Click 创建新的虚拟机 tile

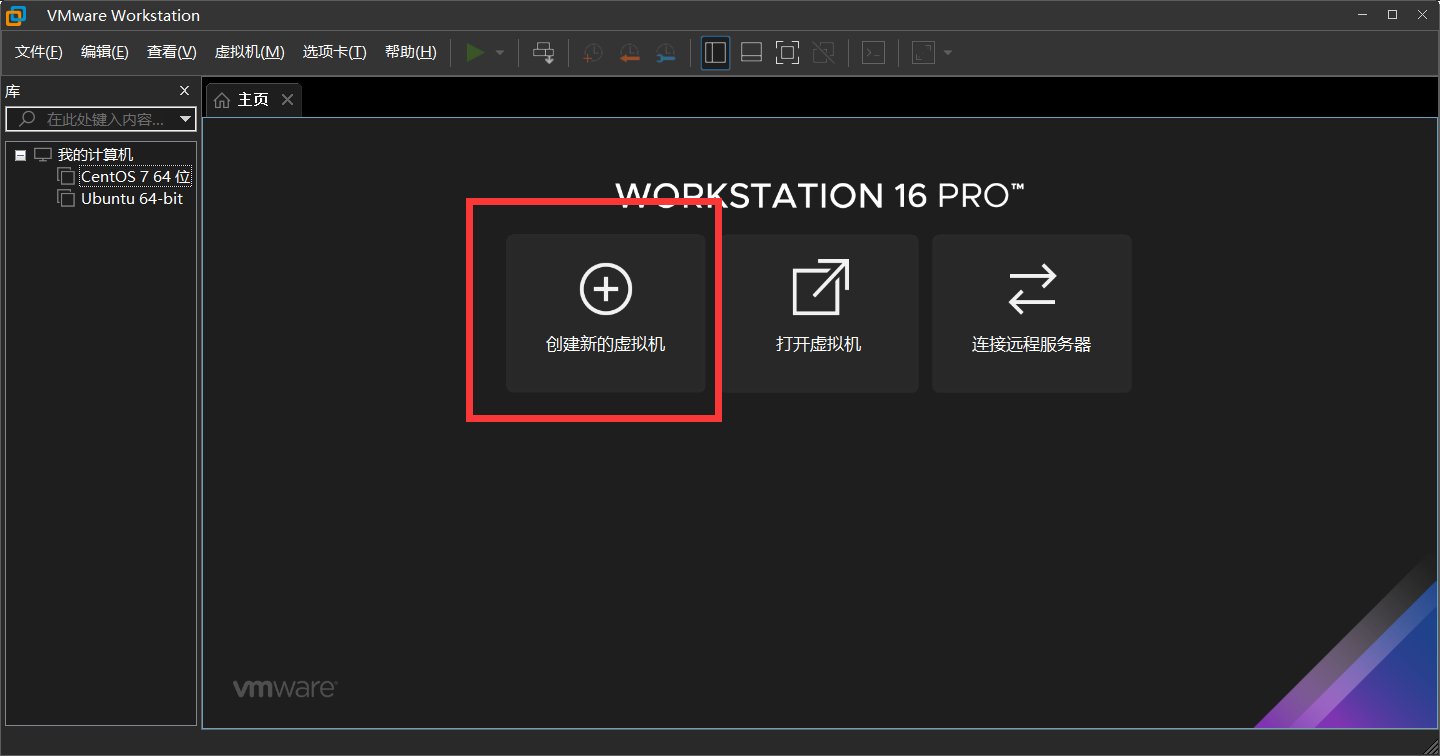click(606, 313)
